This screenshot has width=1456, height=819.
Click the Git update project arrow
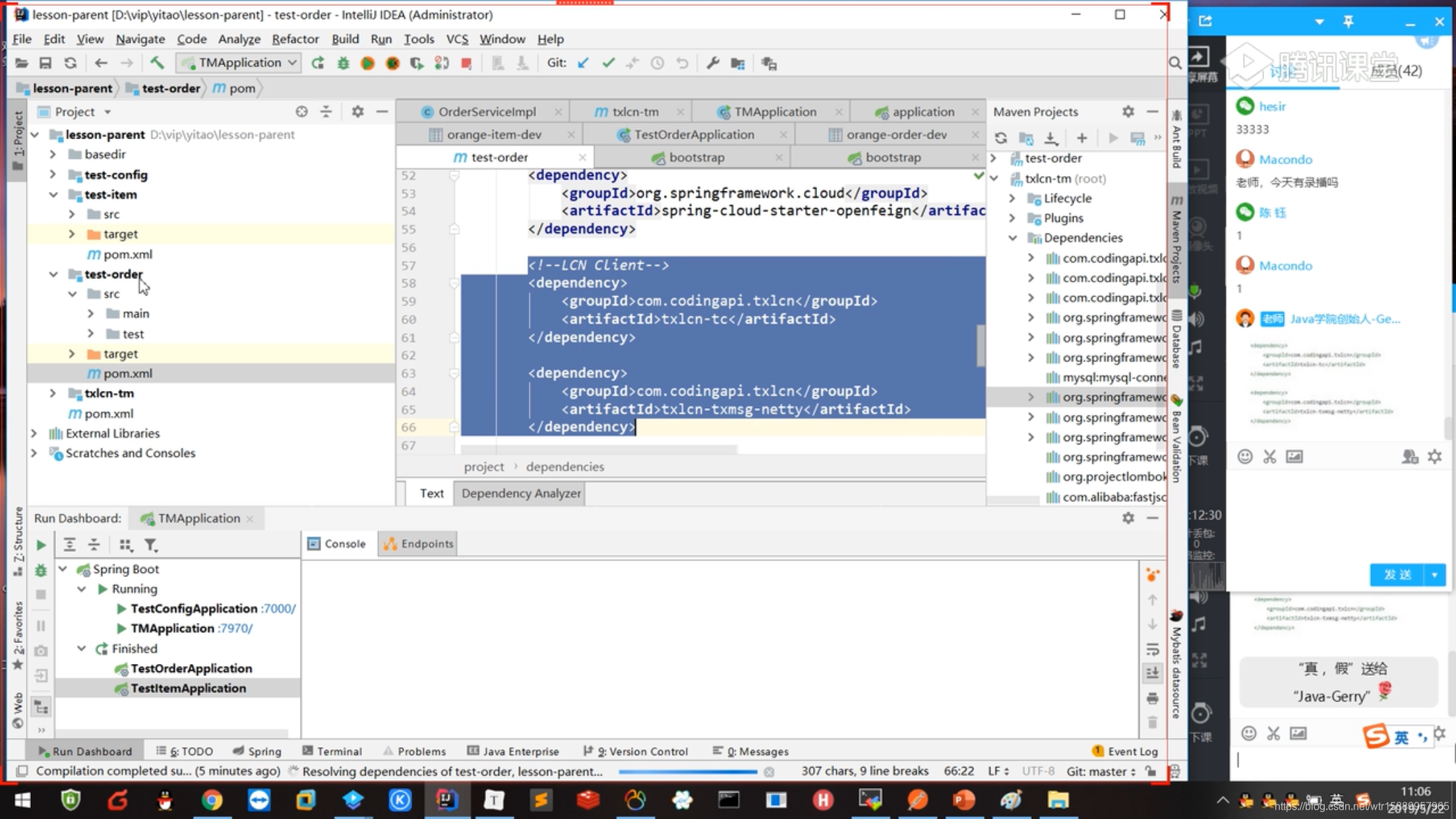click(x=583, y=63)
